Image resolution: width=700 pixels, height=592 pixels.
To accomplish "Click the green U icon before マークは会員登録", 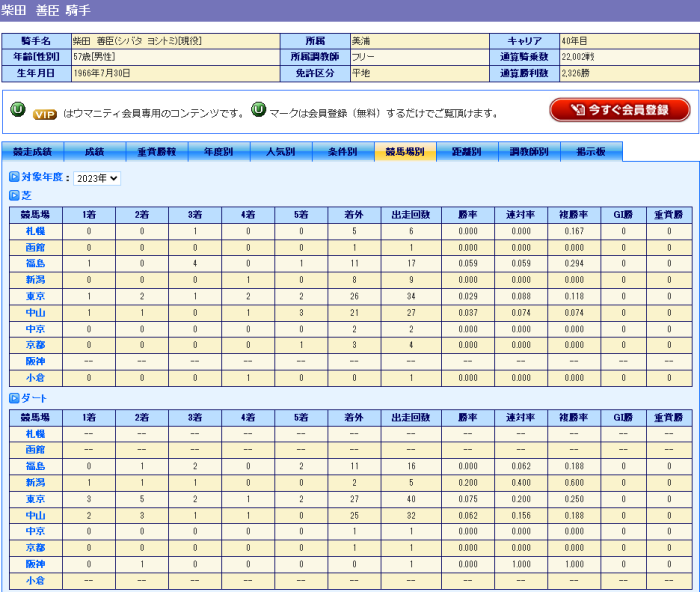I will coord(259,110).
